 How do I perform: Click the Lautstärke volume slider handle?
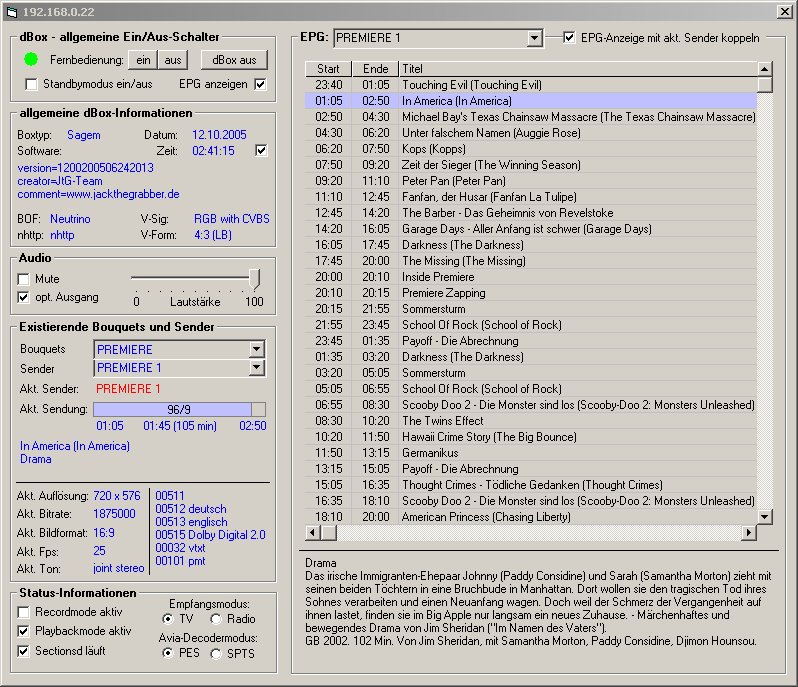255,279
